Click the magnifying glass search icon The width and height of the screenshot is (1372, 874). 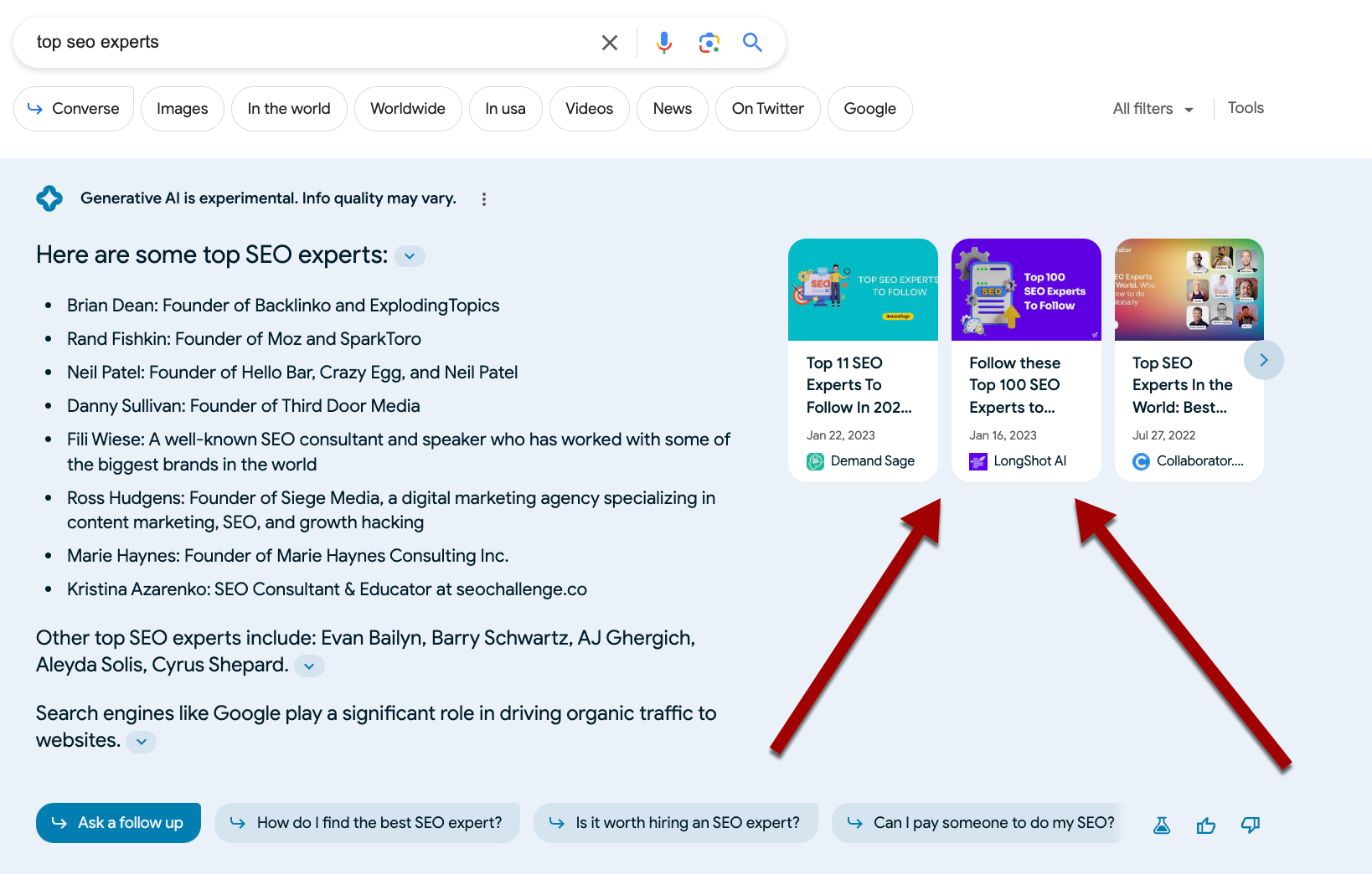(752, 43)
